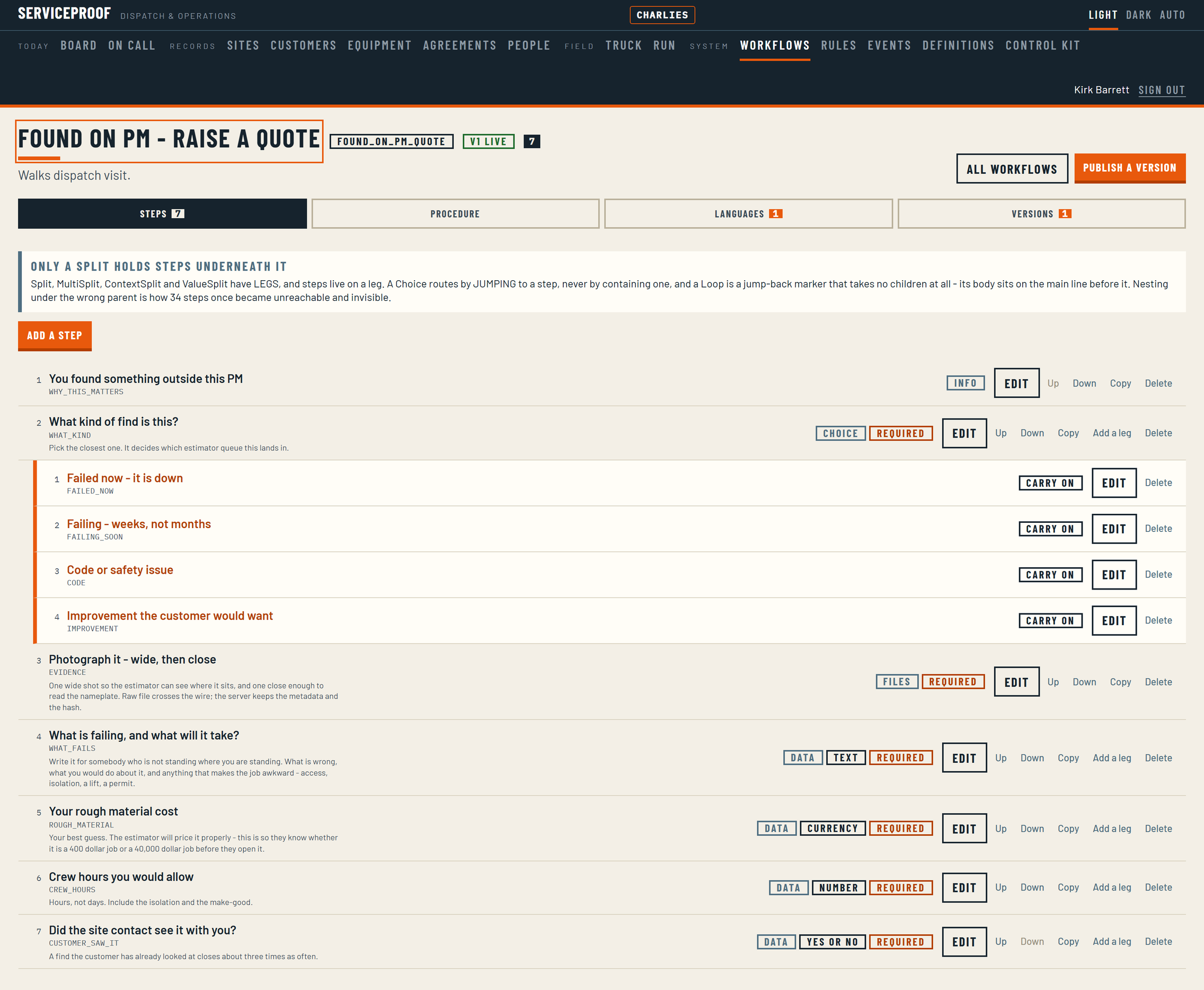Open the Equipment records page
This screenshot has width=1204, height=990.
coord(379,46)
